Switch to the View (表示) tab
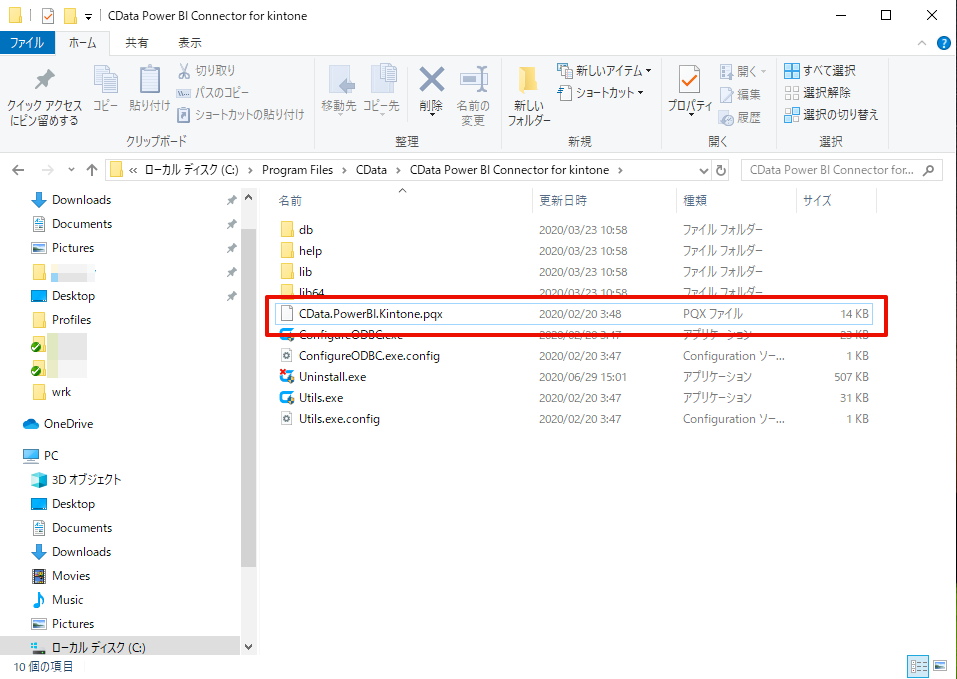 [x=190, y=43]
